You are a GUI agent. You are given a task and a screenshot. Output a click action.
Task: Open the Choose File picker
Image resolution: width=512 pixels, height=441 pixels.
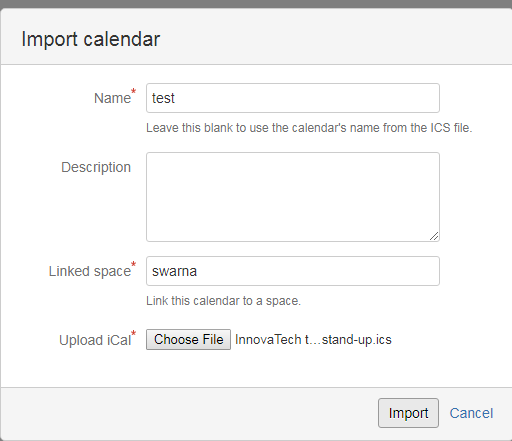tap(188, 339)
